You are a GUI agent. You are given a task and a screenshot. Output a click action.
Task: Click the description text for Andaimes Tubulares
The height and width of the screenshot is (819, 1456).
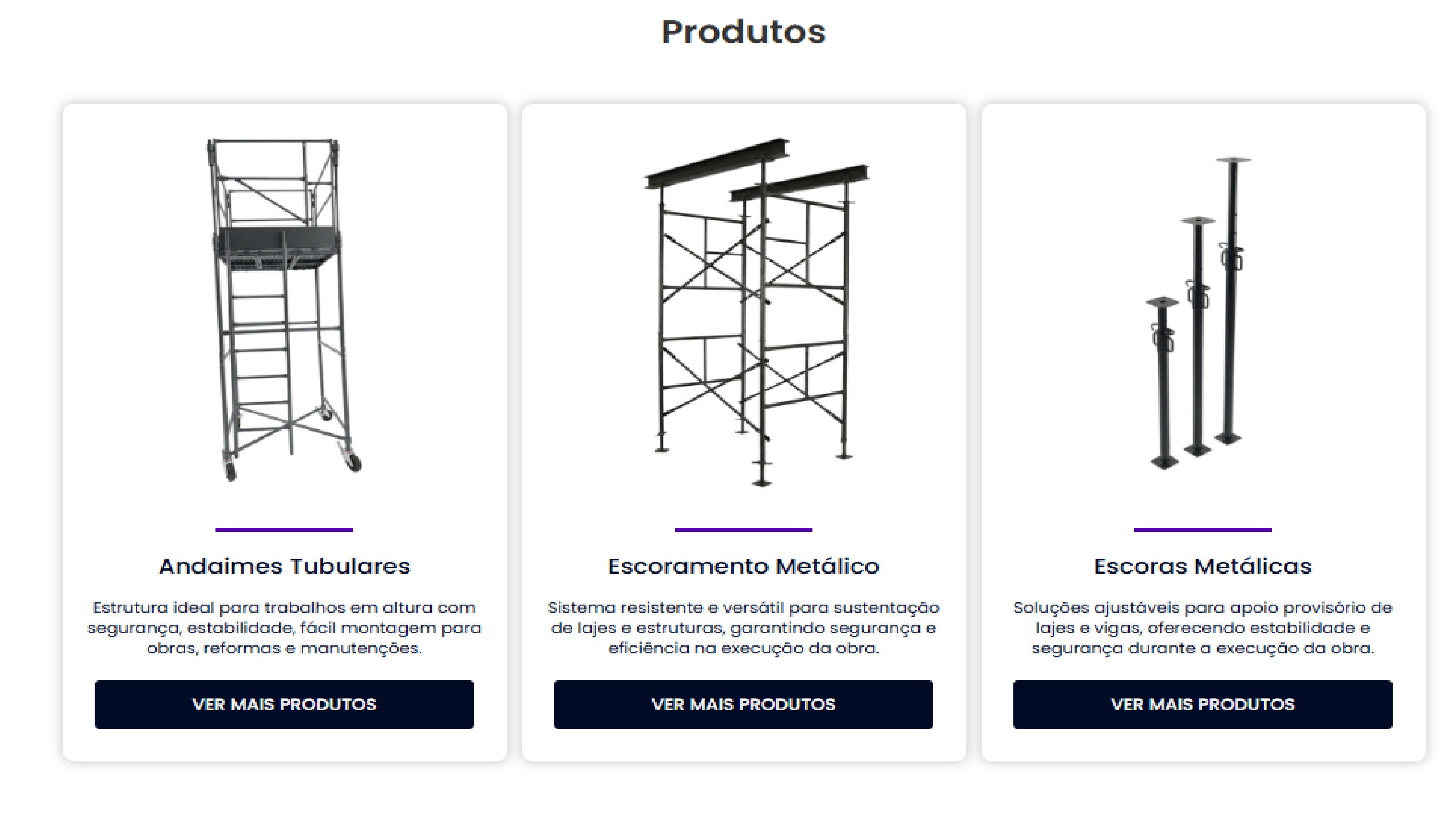284,628
